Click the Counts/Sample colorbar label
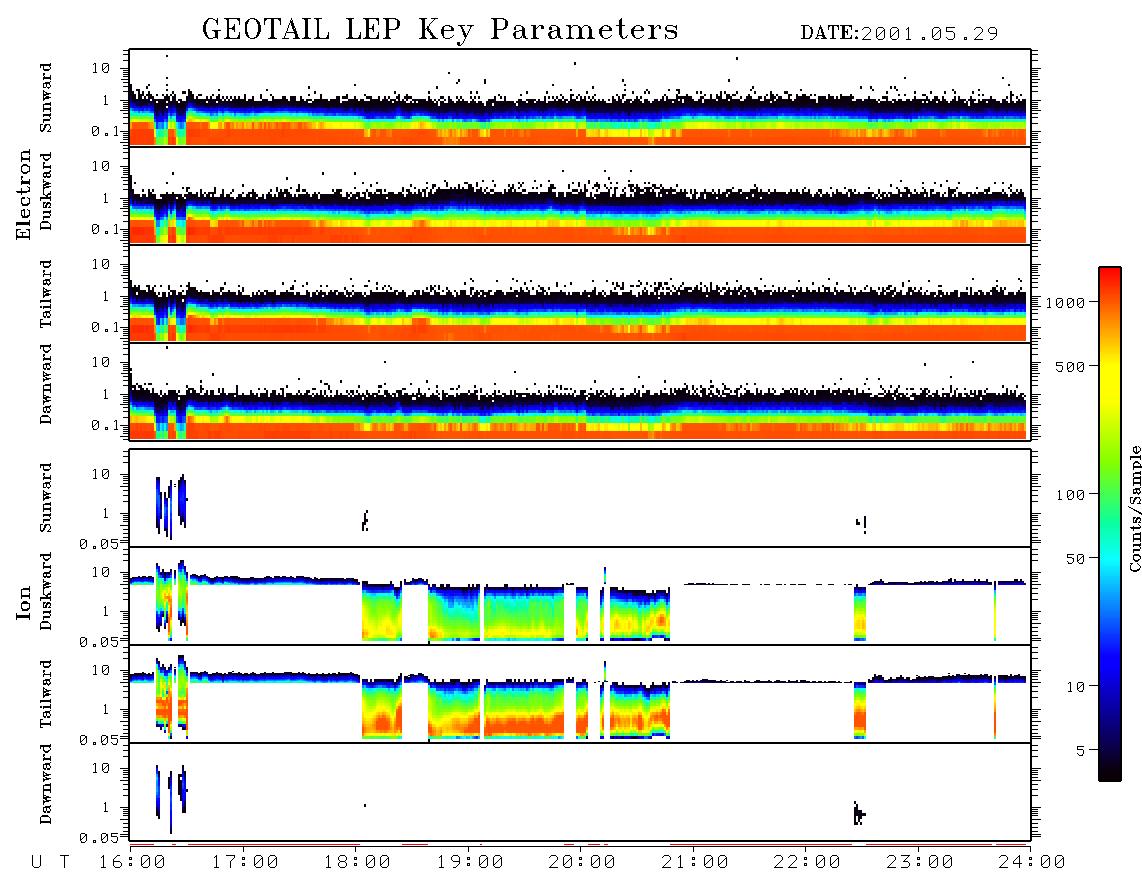Viewport: 1142px width, 880px height. click(1134, 508)
